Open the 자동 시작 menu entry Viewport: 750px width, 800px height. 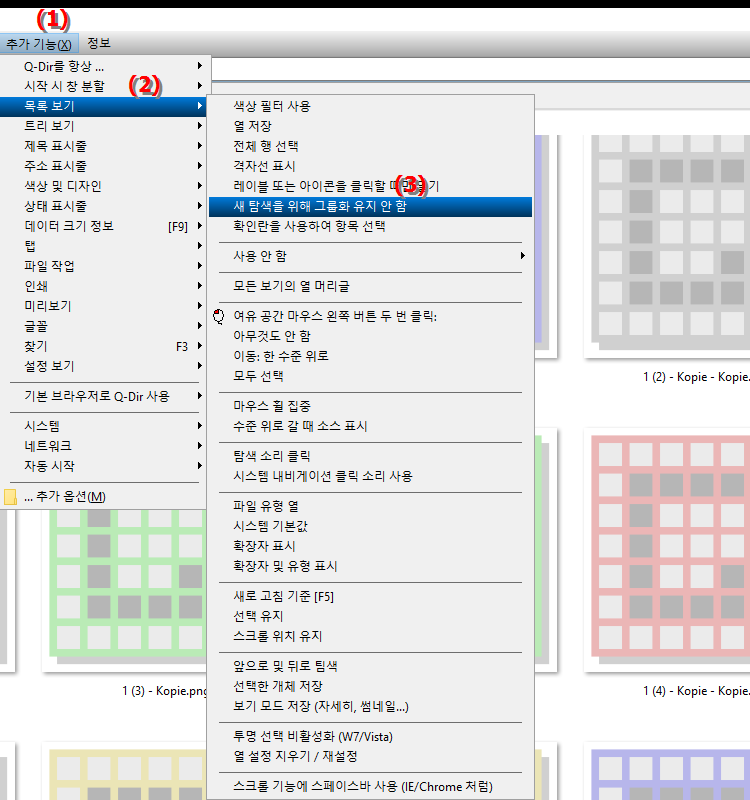pos(105,465)
